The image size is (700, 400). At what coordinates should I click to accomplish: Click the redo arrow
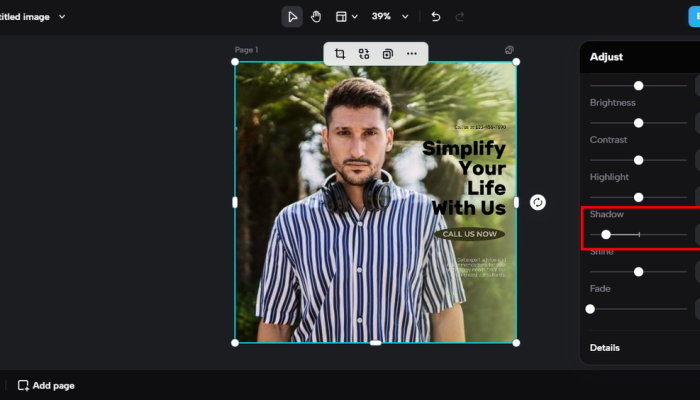pos(459,17)
